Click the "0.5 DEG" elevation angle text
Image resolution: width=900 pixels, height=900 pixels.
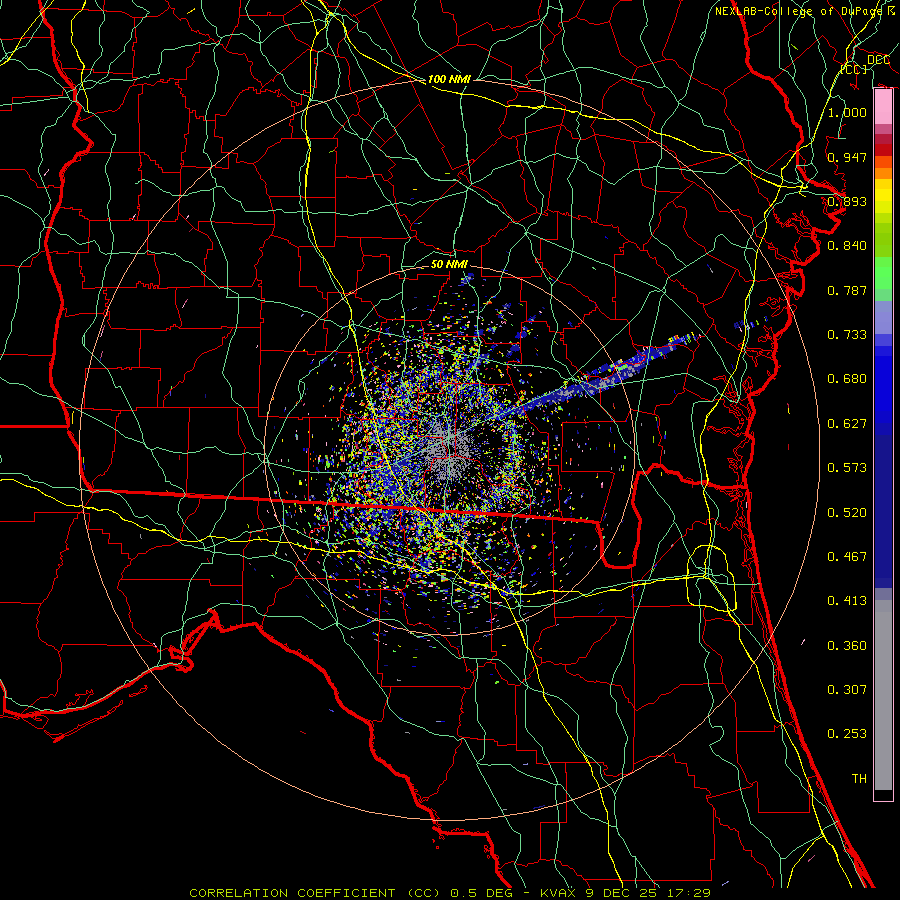[480, 893]
